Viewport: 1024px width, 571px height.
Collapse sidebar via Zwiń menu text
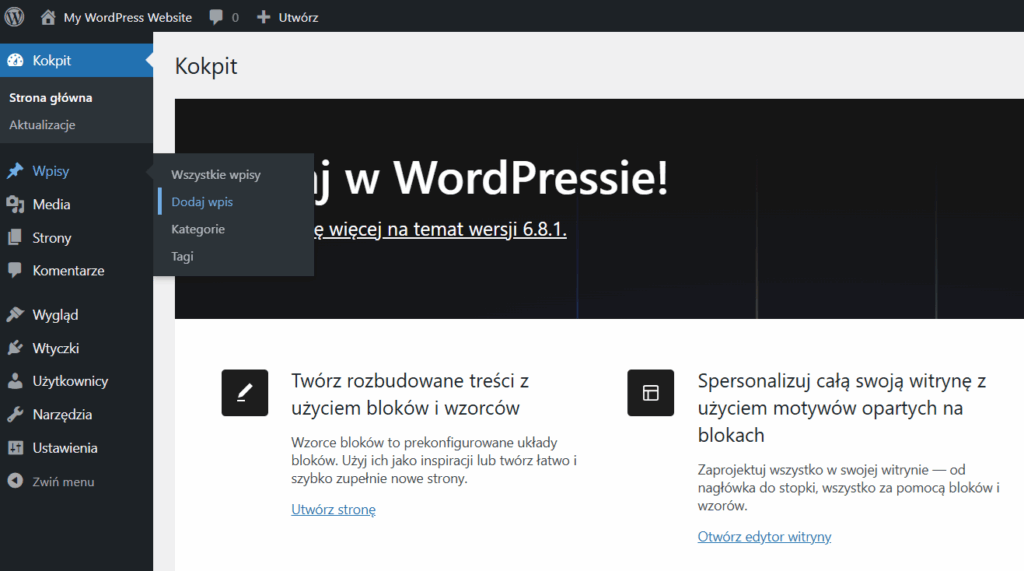tap(63, 482)
